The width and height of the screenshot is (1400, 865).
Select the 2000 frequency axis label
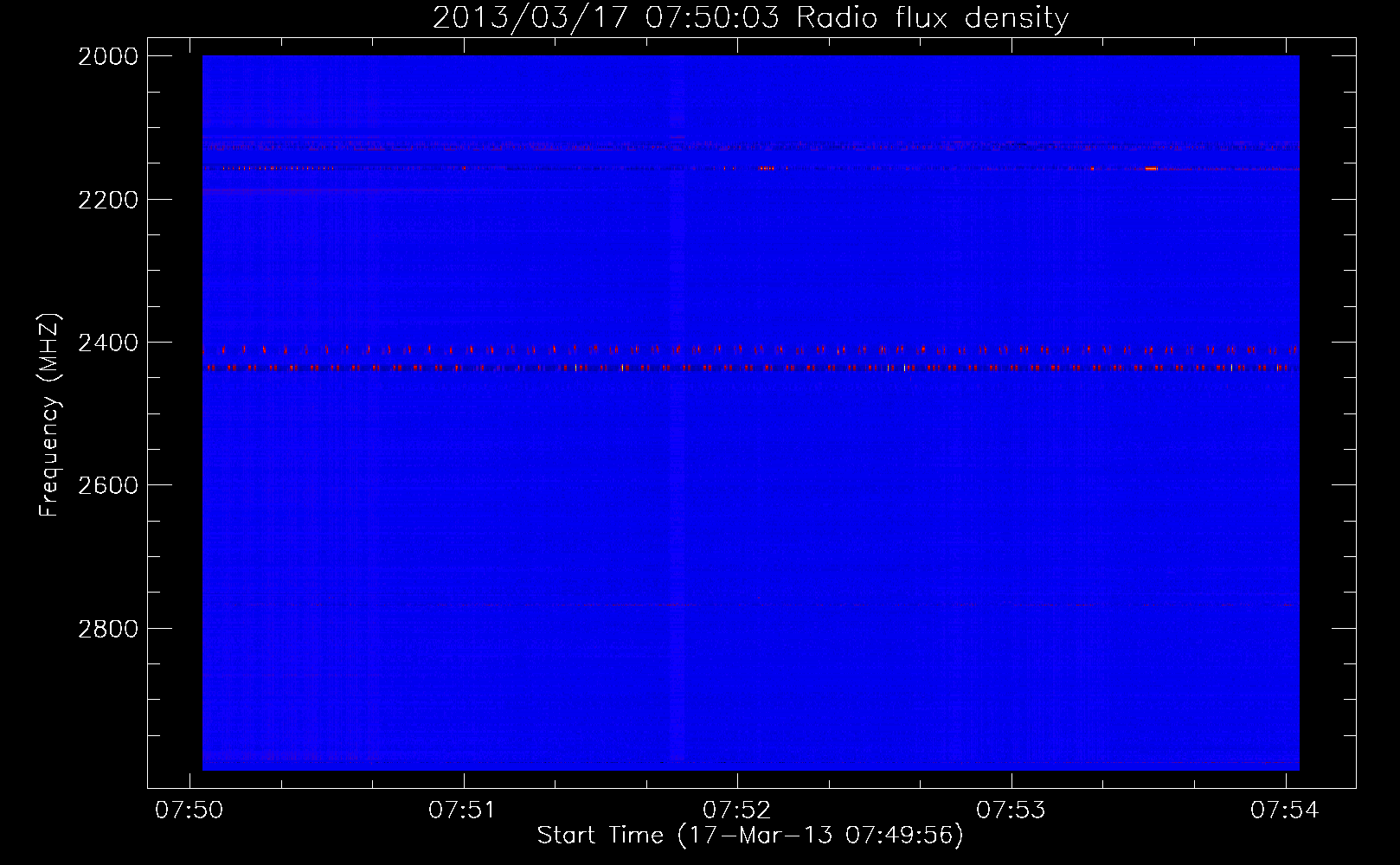108,56
